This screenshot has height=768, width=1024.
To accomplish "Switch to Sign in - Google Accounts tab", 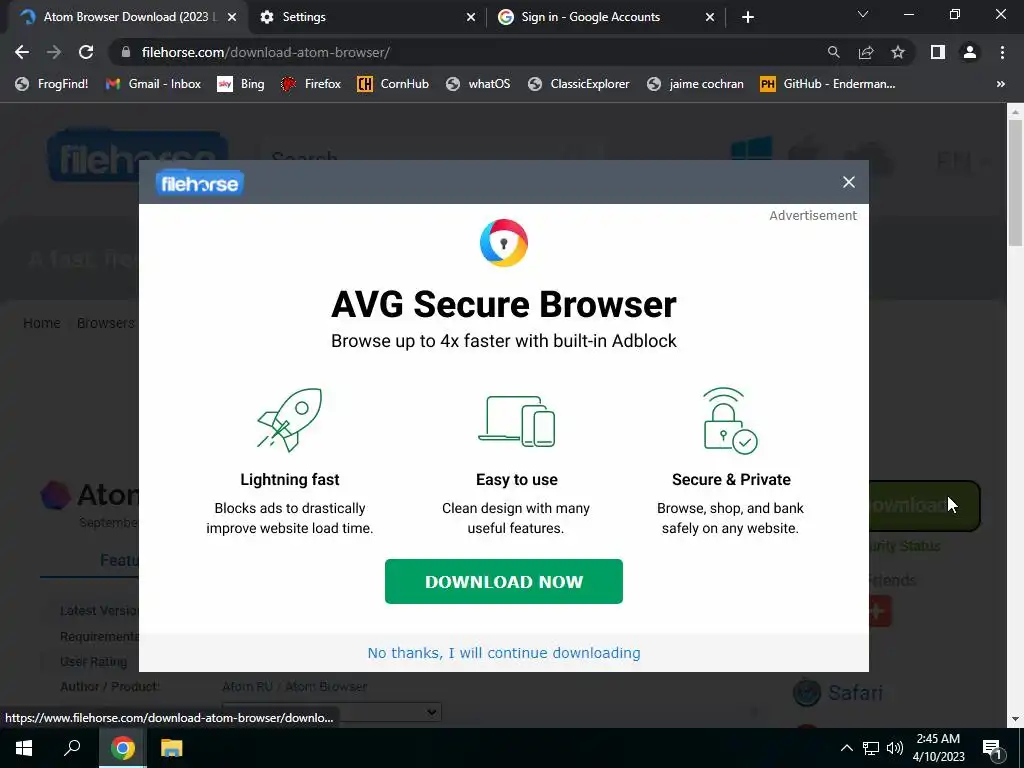I will pyautogui.click(x=605, y=17).
